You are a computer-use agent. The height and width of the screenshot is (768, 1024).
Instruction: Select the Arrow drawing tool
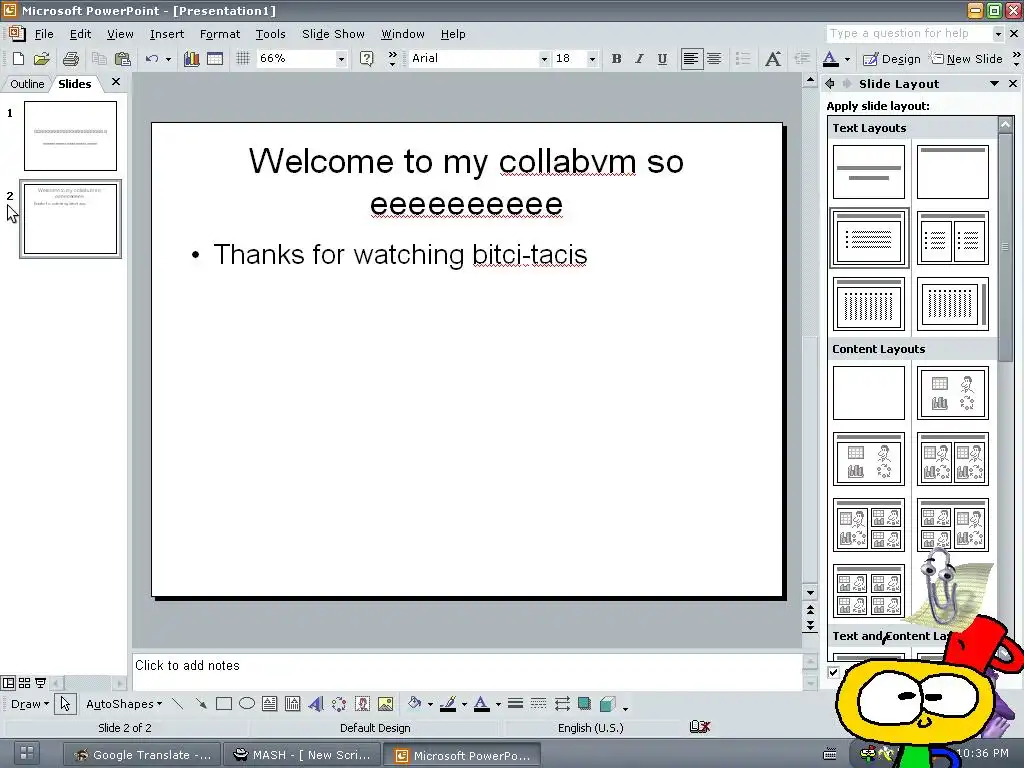(200, 703)
